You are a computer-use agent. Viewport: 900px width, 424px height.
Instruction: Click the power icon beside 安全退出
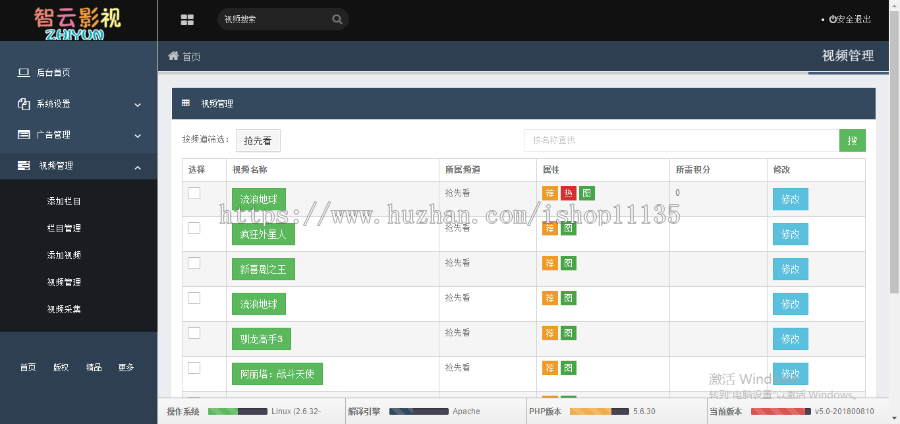[832, 19]
